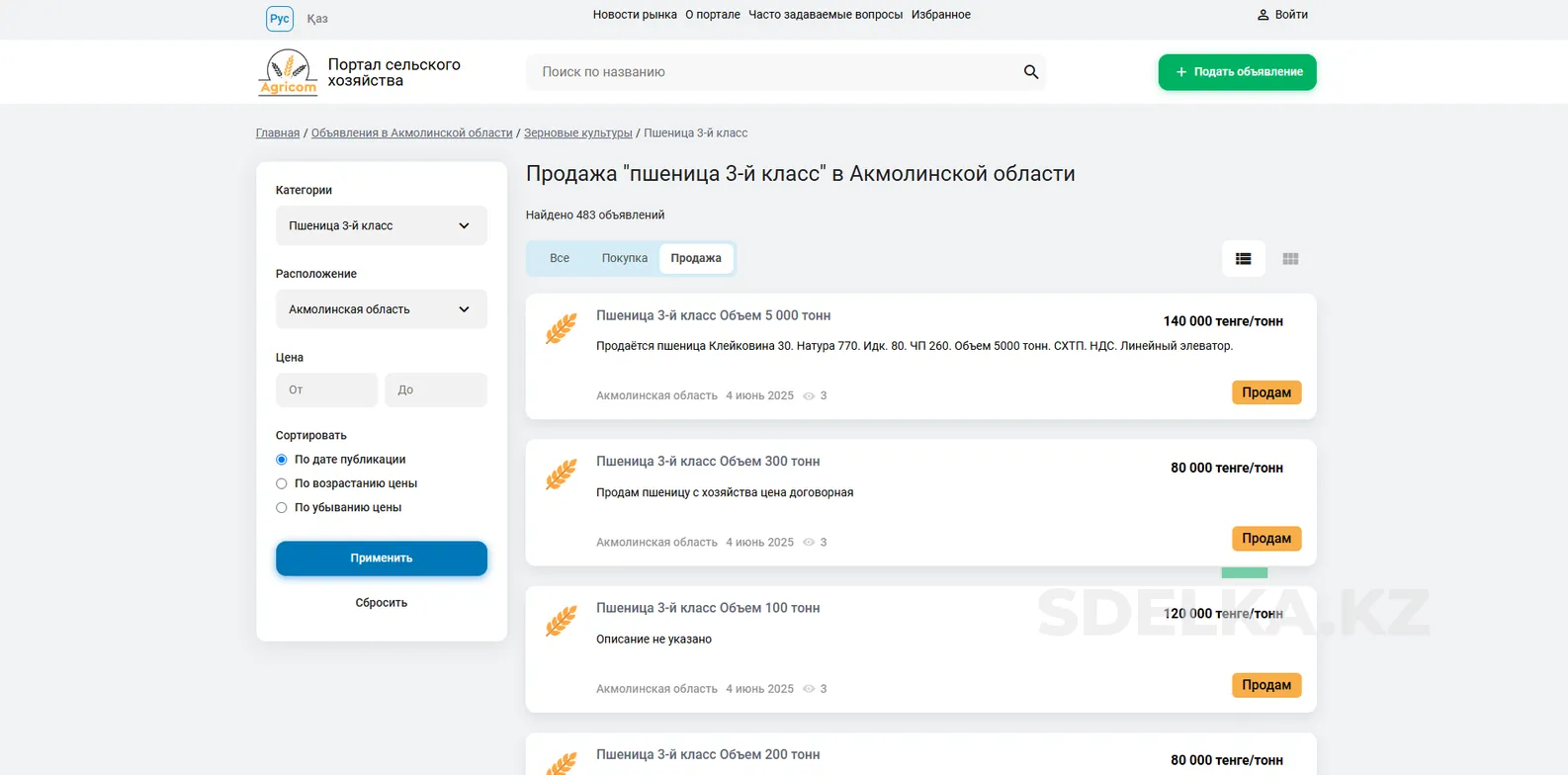Click views eye icon in 300 тонн listing

[x=809, y=542]
